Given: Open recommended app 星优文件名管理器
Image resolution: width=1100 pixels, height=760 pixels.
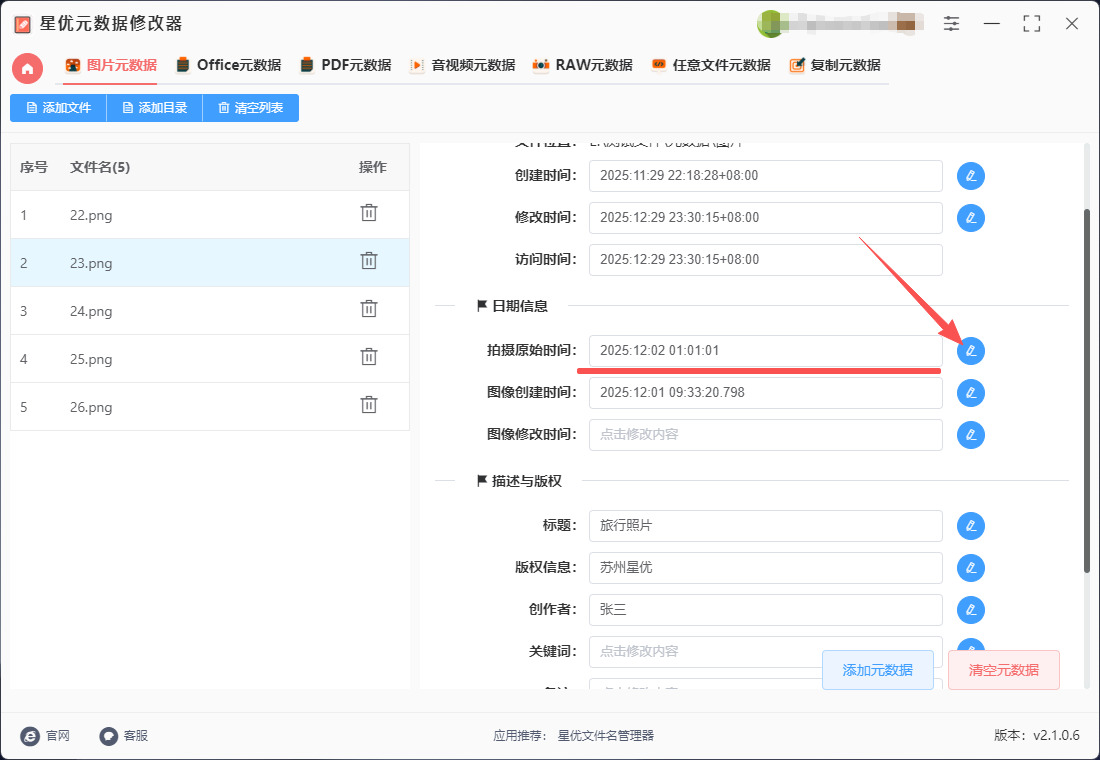Looking at the screenshot, I should click(605, 735).
